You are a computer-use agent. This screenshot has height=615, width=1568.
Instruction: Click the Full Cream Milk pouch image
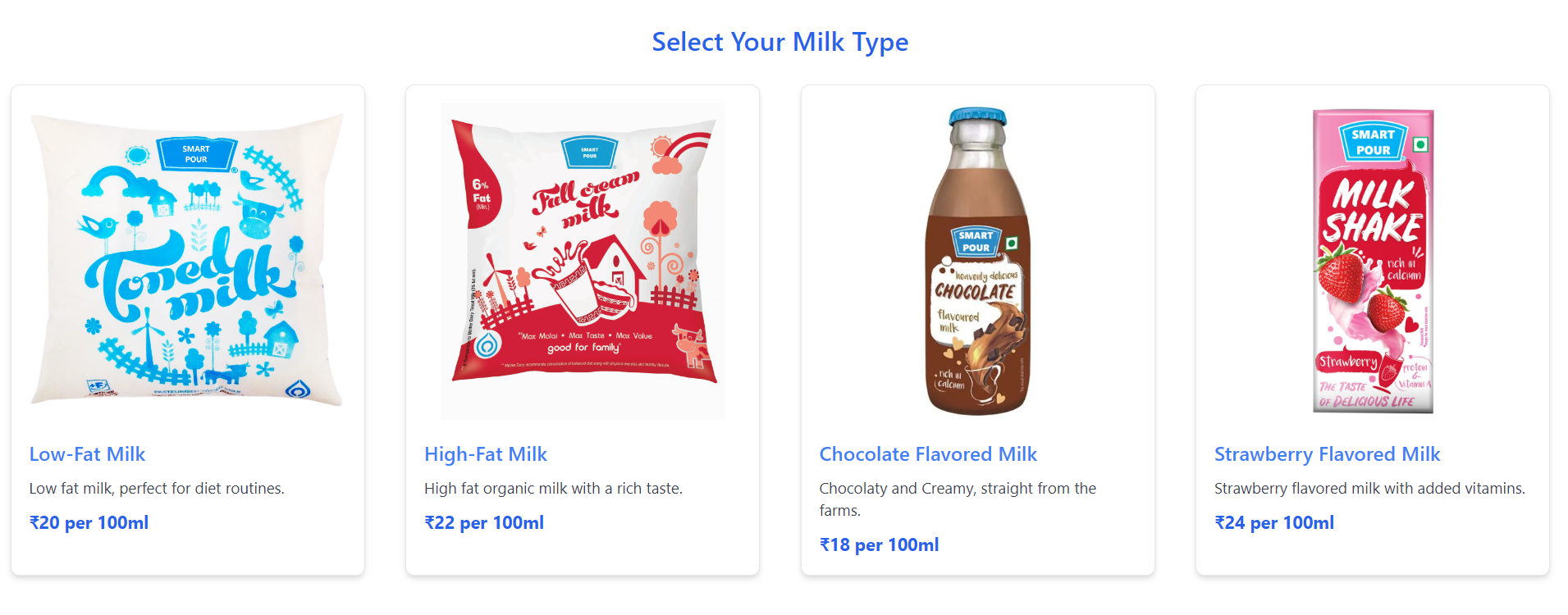(583, 261)
